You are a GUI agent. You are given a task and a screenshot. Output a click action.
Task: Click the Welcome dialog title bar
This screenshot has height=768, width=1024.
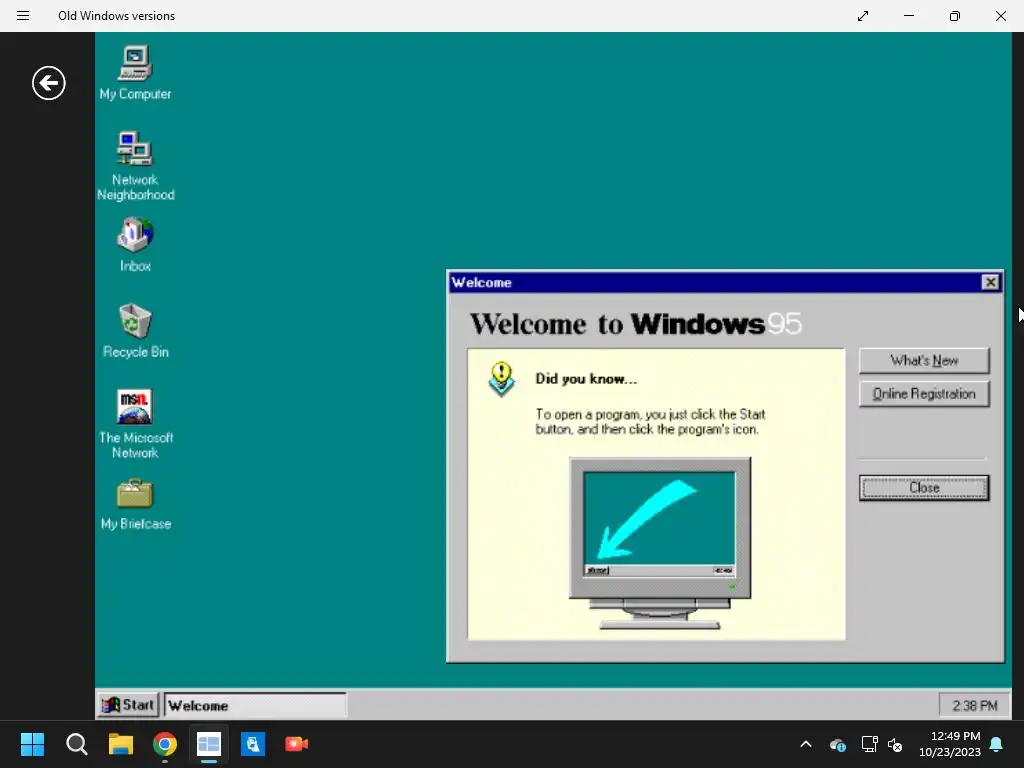point(715,282)
